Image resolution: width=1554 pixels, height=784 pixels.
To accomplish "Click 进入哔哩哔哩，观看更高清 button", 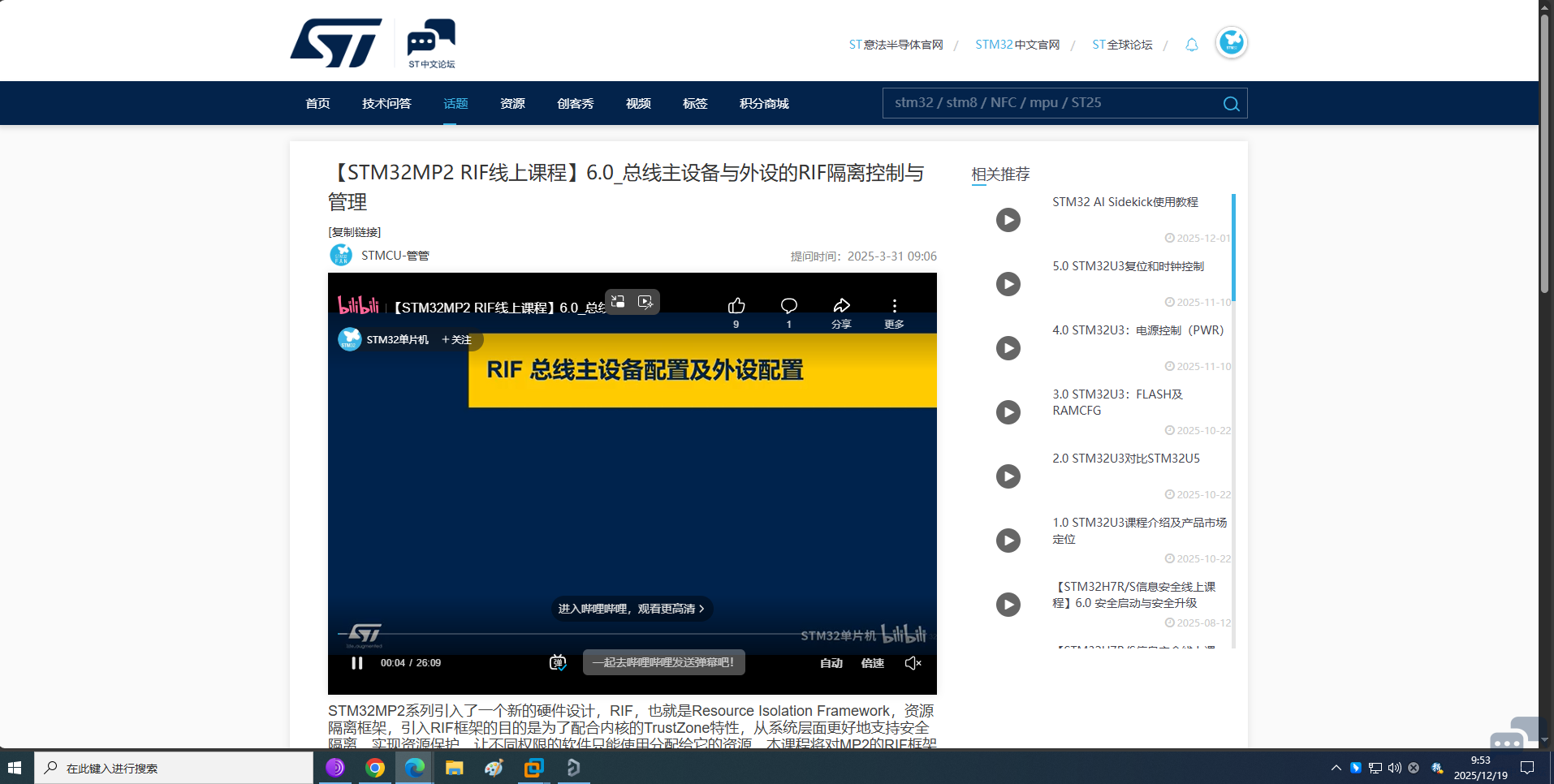I will [x=632, y=609].
